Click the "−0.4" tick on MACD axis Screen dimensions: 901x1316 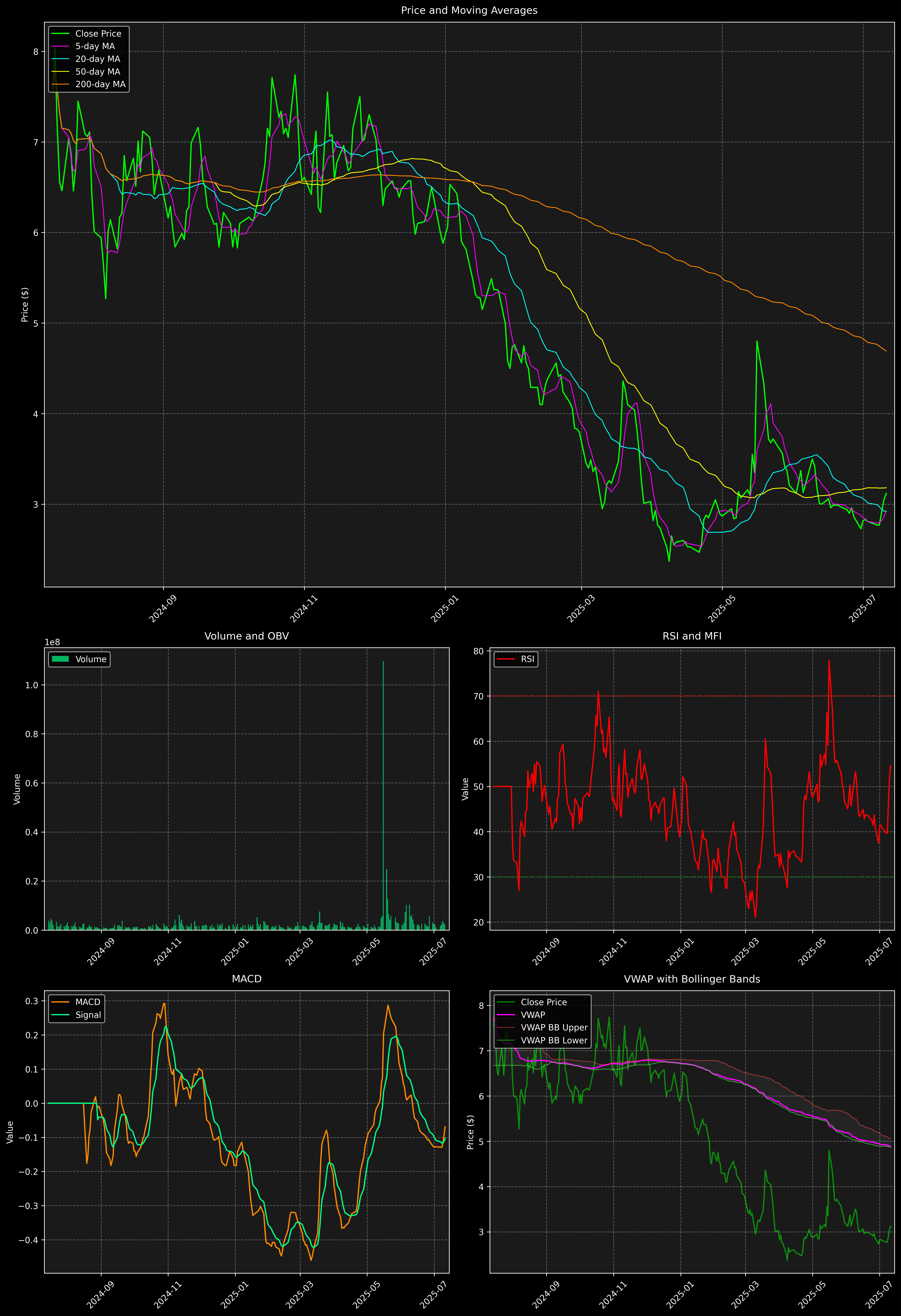pos(28,1240)
